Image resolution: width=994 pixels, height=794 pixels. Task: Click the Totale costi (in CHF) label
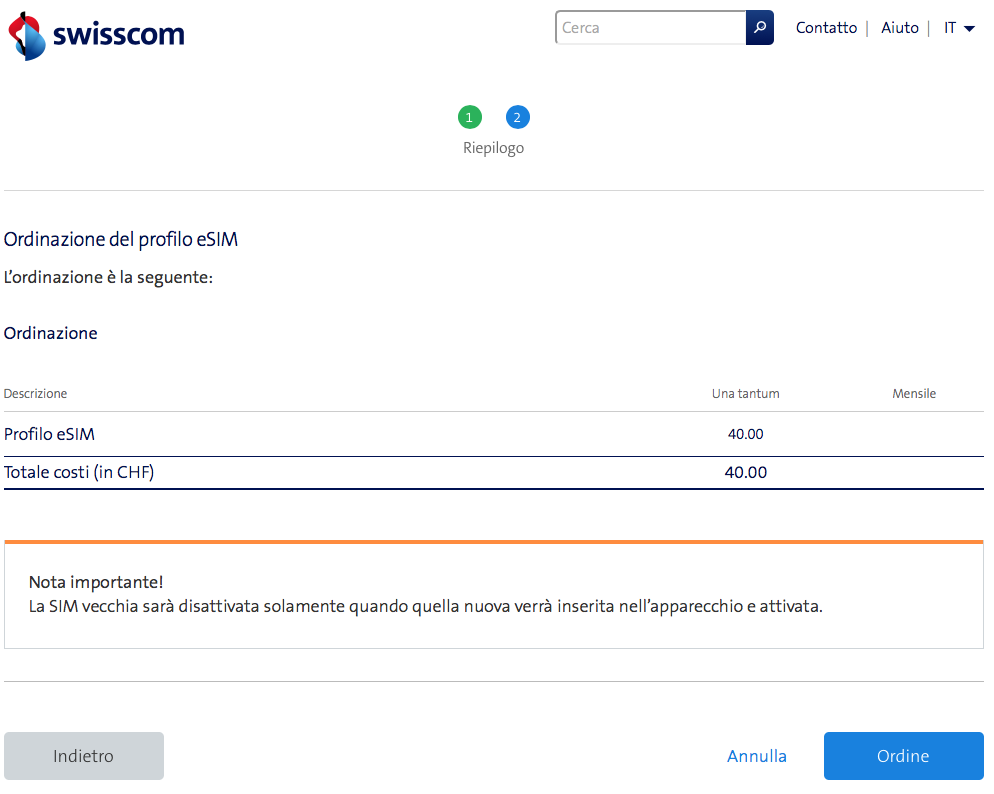tap(79, 472)
